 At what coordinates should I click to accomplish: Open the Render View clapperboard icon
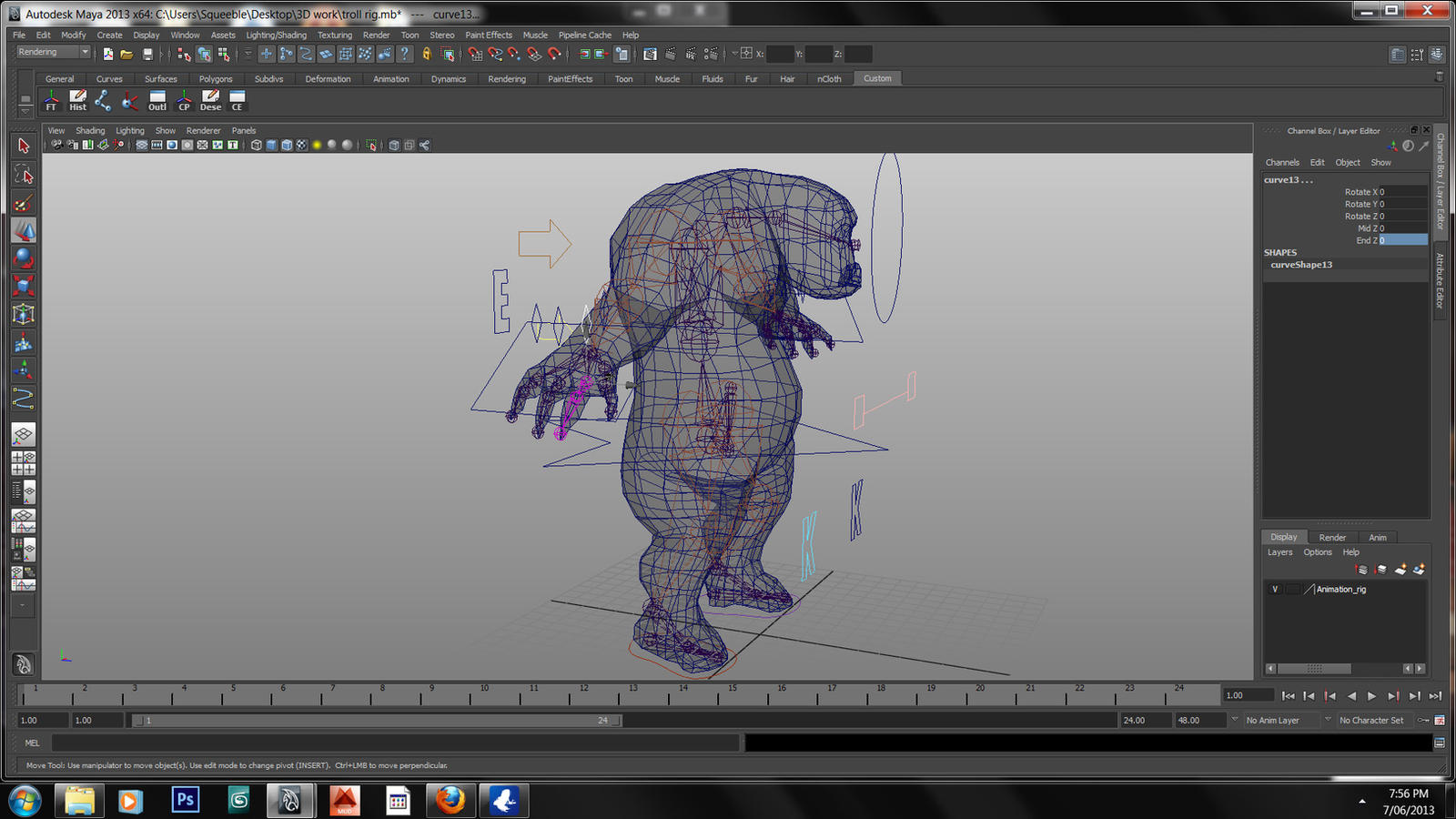650,55
